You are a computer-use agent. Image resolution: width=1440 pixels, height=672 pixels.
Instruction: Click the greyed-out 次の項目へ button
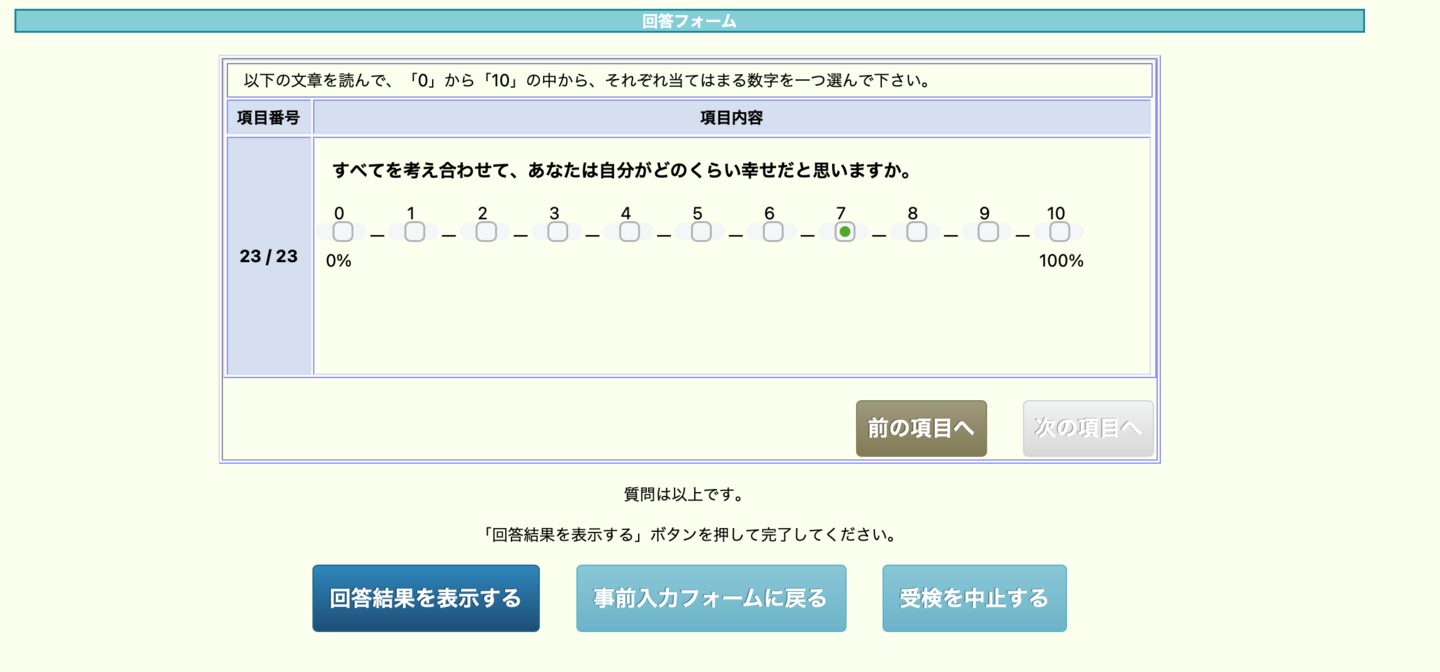tap(1088, 428)
